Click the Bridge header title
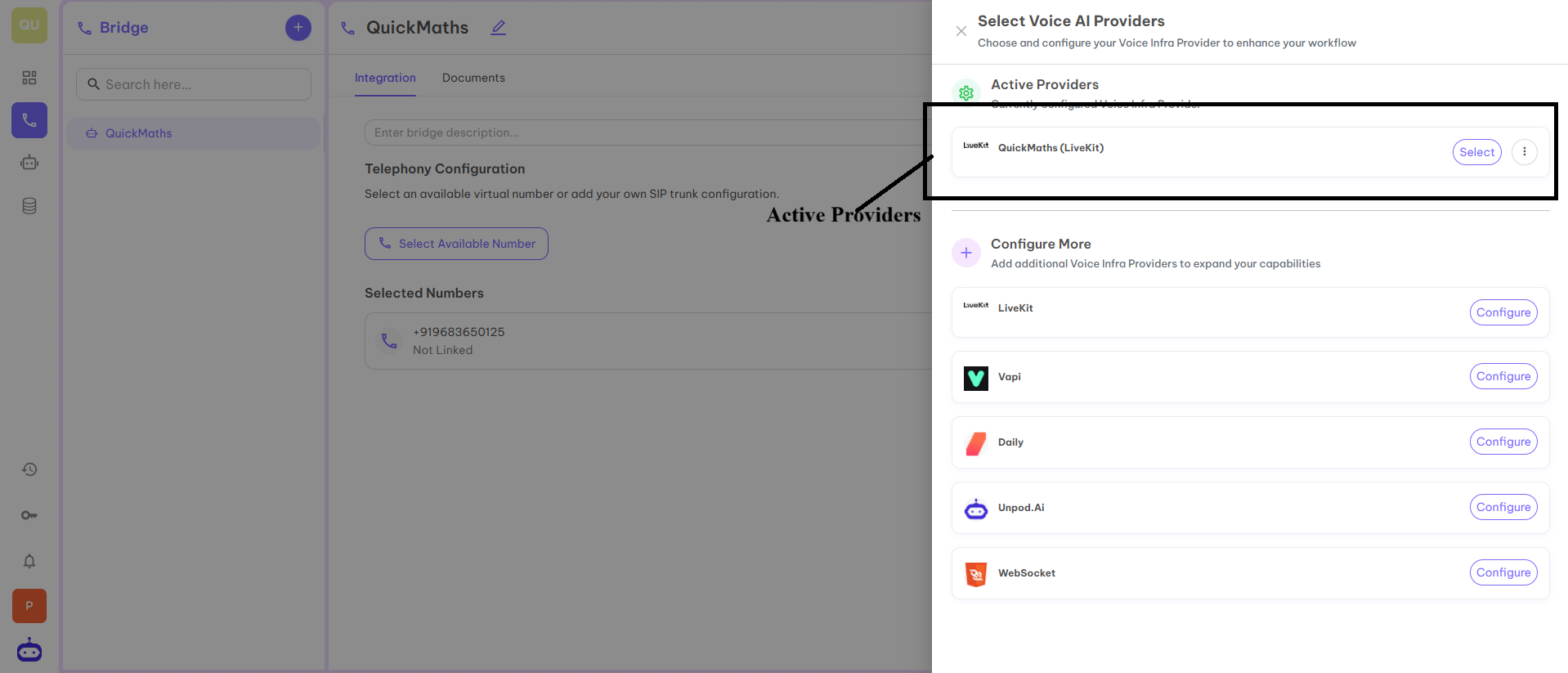The width and height of the screenshot is (1568, 673). point(124,28)
